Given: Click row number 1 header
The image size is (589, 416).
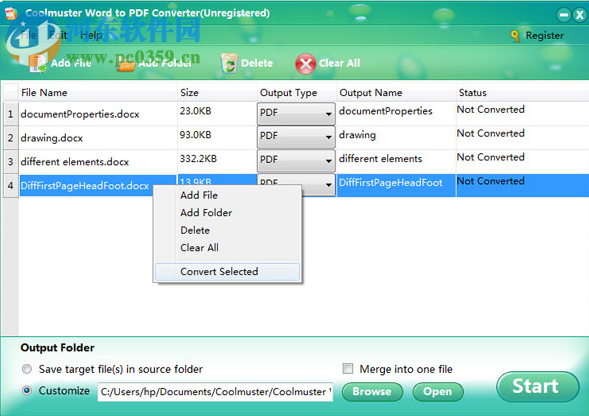Looking at the screenshot, I should coord(11,114).
